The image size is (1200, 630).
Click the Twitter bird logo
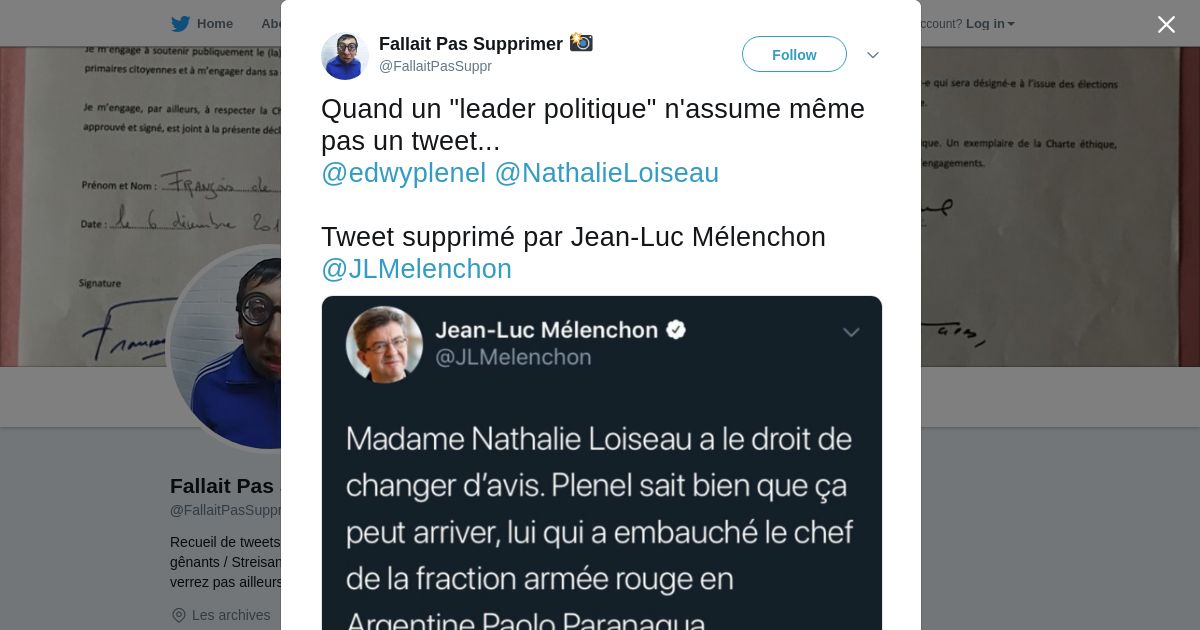coord(180,24)
